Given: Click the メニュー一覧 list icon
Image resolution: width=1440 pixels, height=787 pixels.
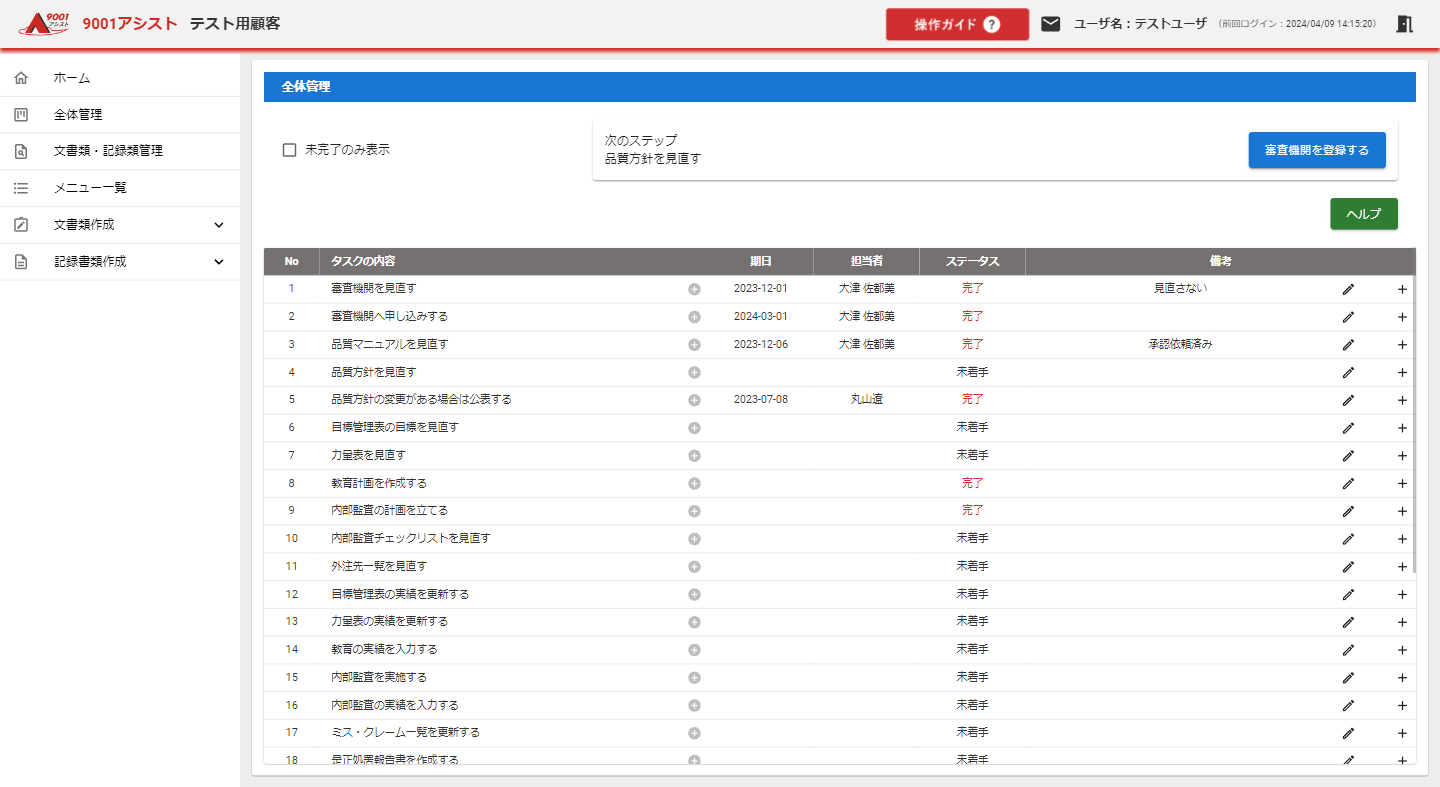Looking at the screenshot, I should (20, 187).
